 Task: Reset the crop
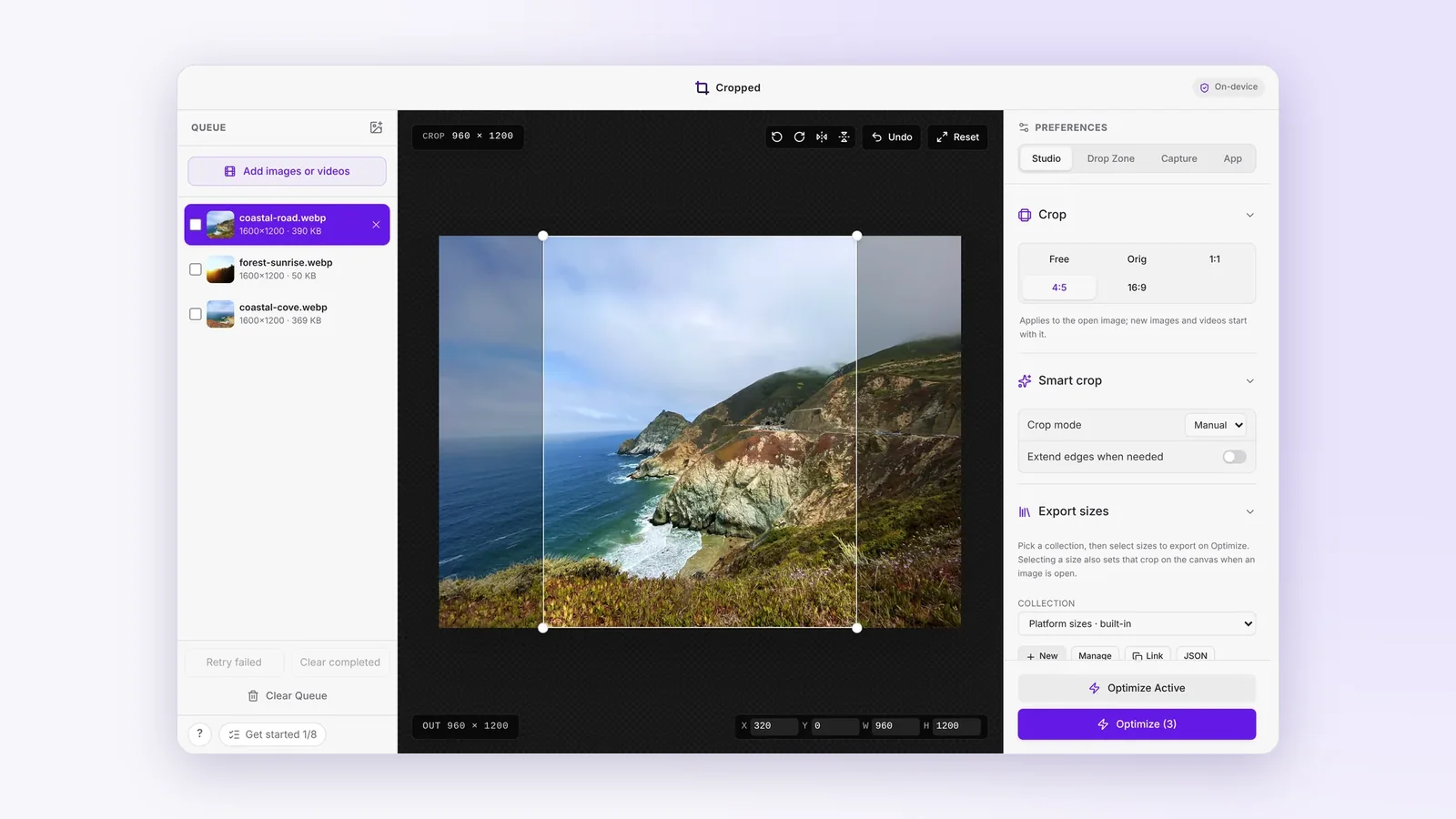click(x=957, y=136)
